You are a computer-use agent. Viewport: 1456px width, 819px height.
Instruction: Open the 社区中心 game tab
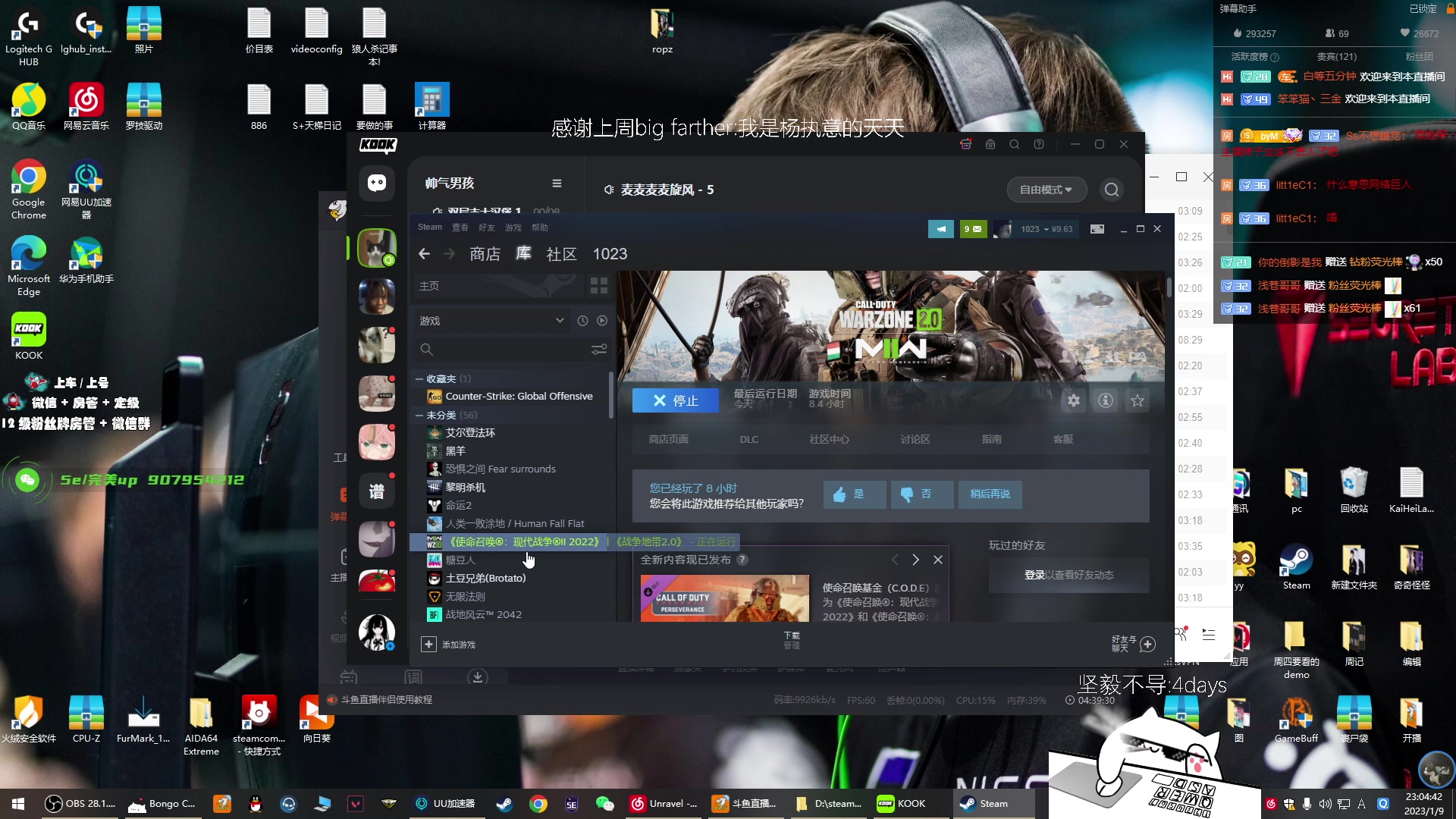(829, 439)
